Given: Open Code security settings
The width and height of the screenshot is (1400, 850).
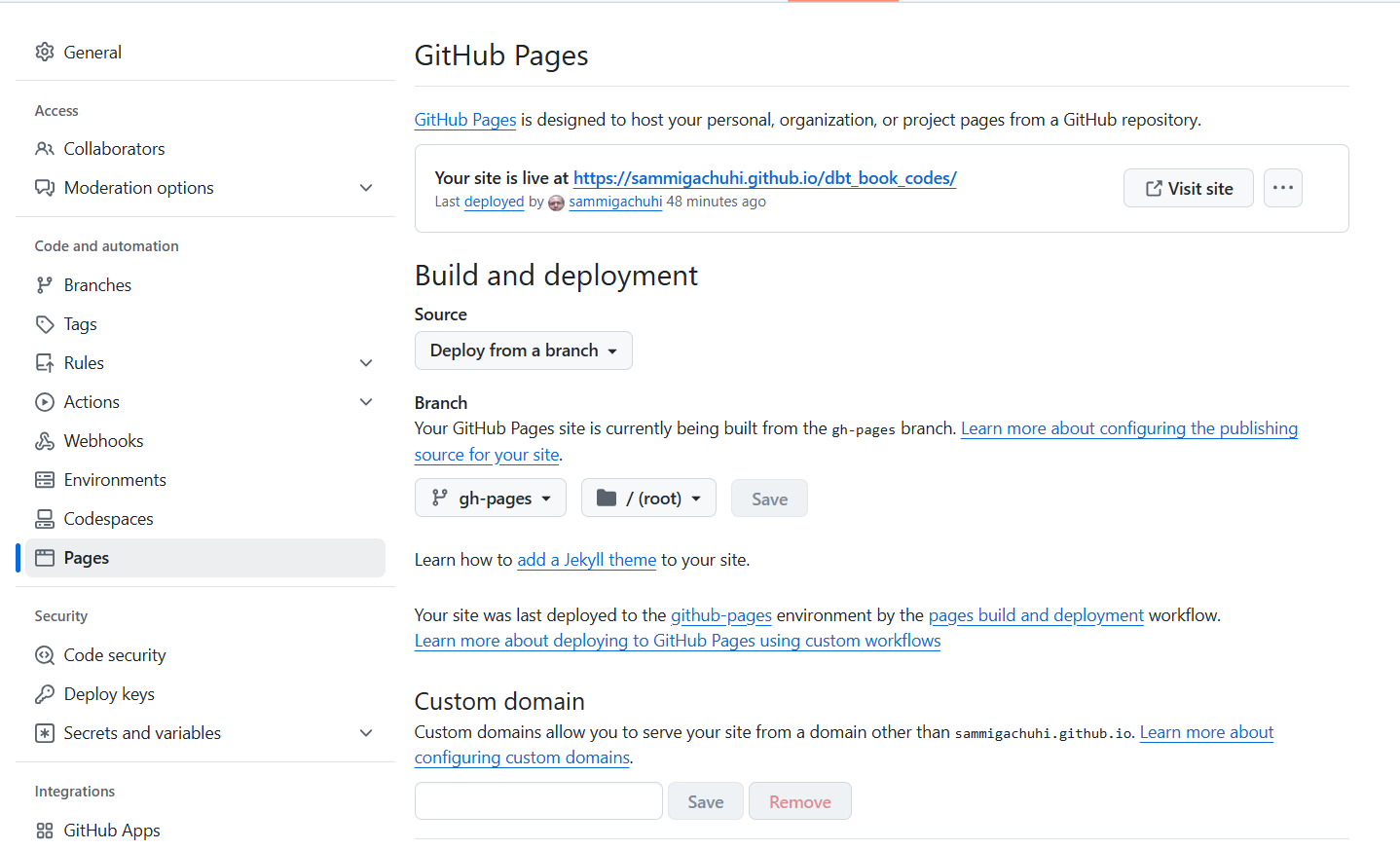Looking at the screenshot, I should 205,655.
